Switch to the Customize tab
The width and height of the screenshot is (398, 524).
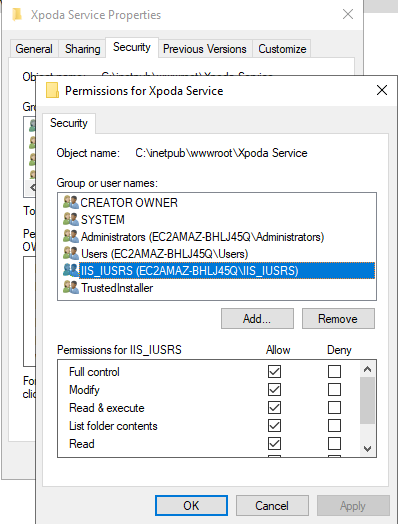282,49
